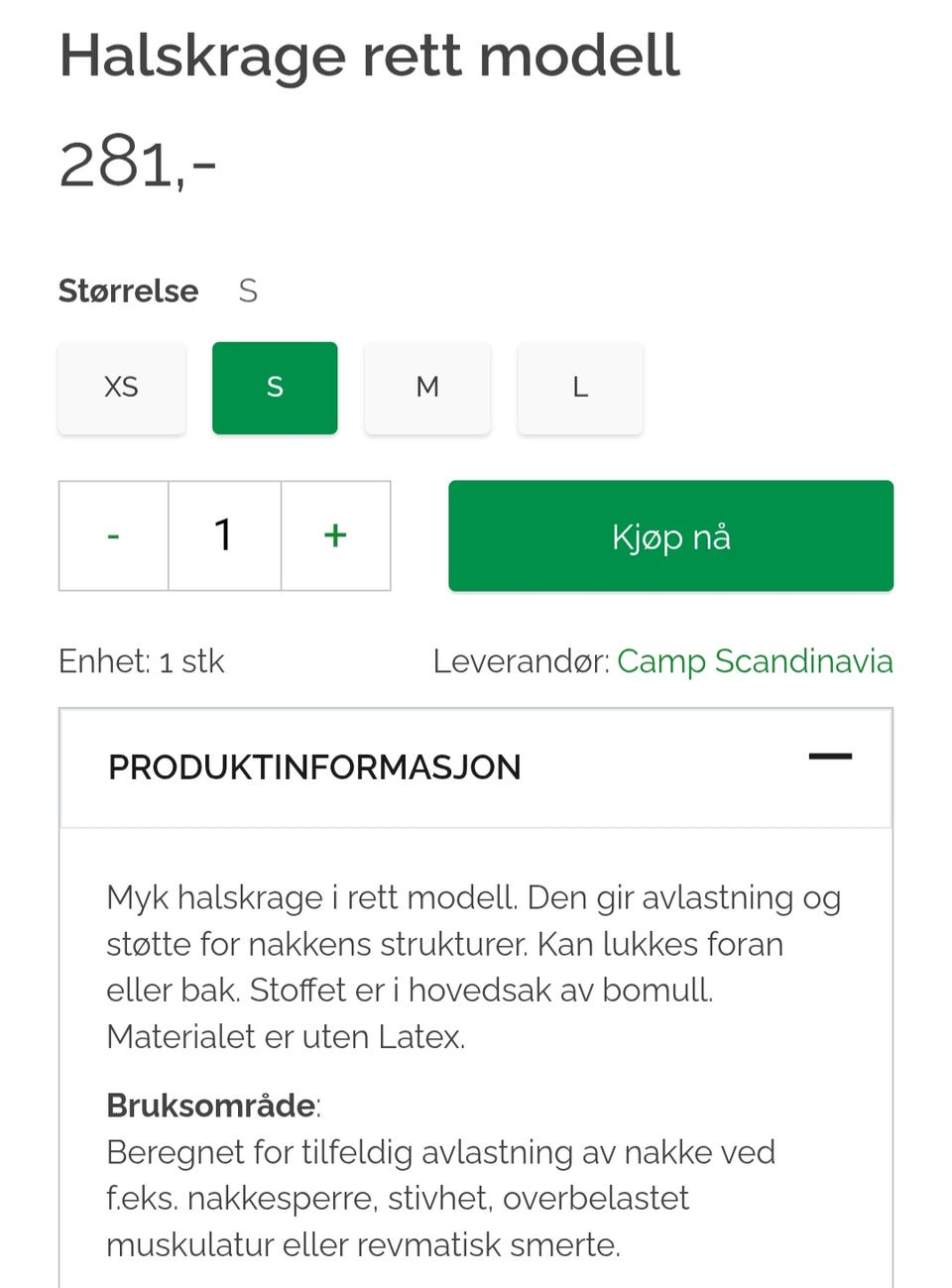Screen dimensions: 952x1288
Task: Decrease quantity with minus button
Action: pyautogui.click(x=113, y=535)
